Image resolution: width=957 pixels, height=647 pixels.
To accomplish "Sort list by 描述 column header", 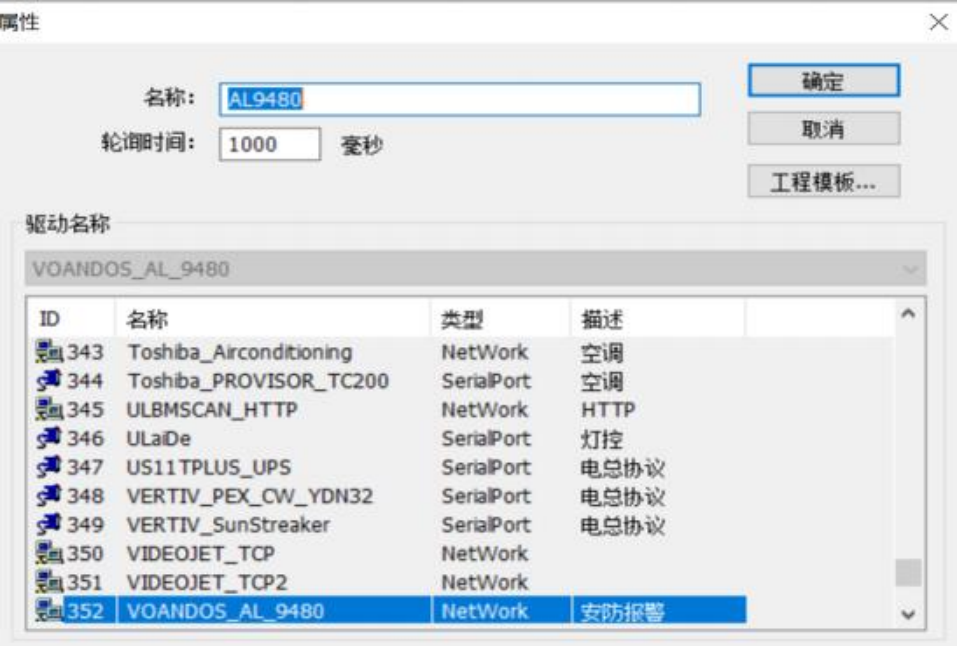I will 658,319.
